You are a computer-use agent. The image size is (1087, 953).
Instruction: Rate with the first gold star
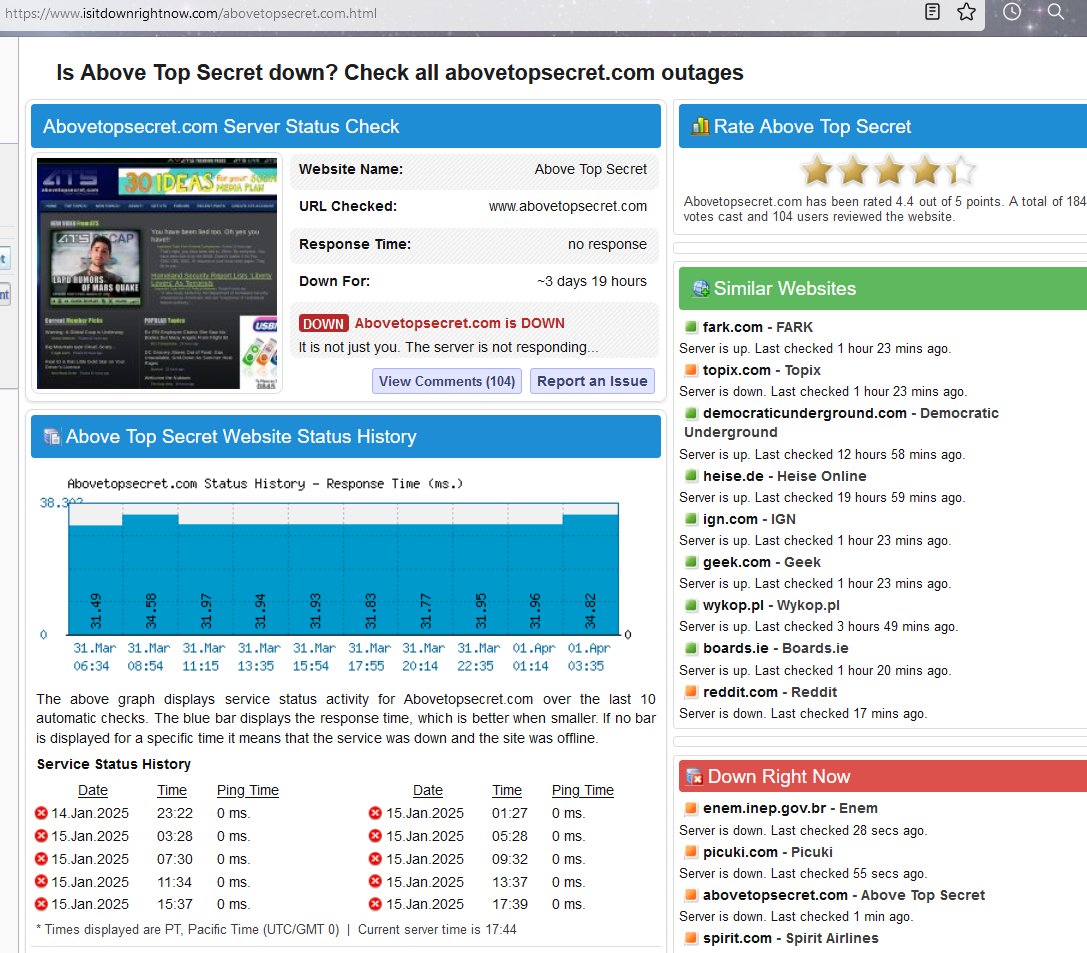click(818, 171)
